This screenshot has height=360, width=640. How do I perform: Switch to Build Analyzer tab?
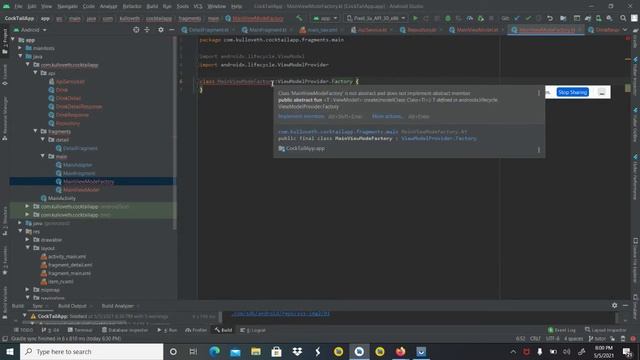(118, 306)
